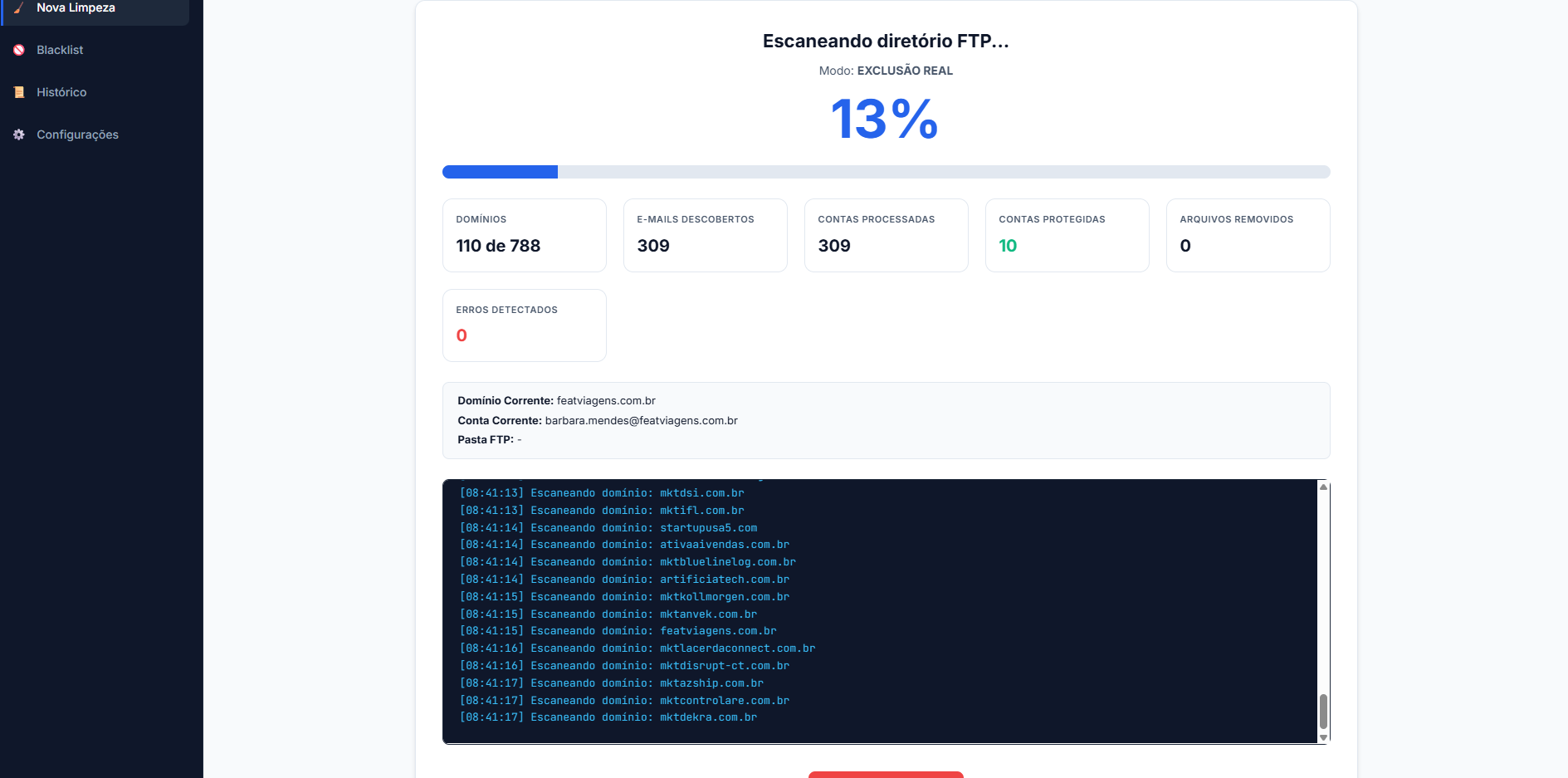Select the Arquivos Removidos card
The image size is (1568, 778).
point(1248,235)
